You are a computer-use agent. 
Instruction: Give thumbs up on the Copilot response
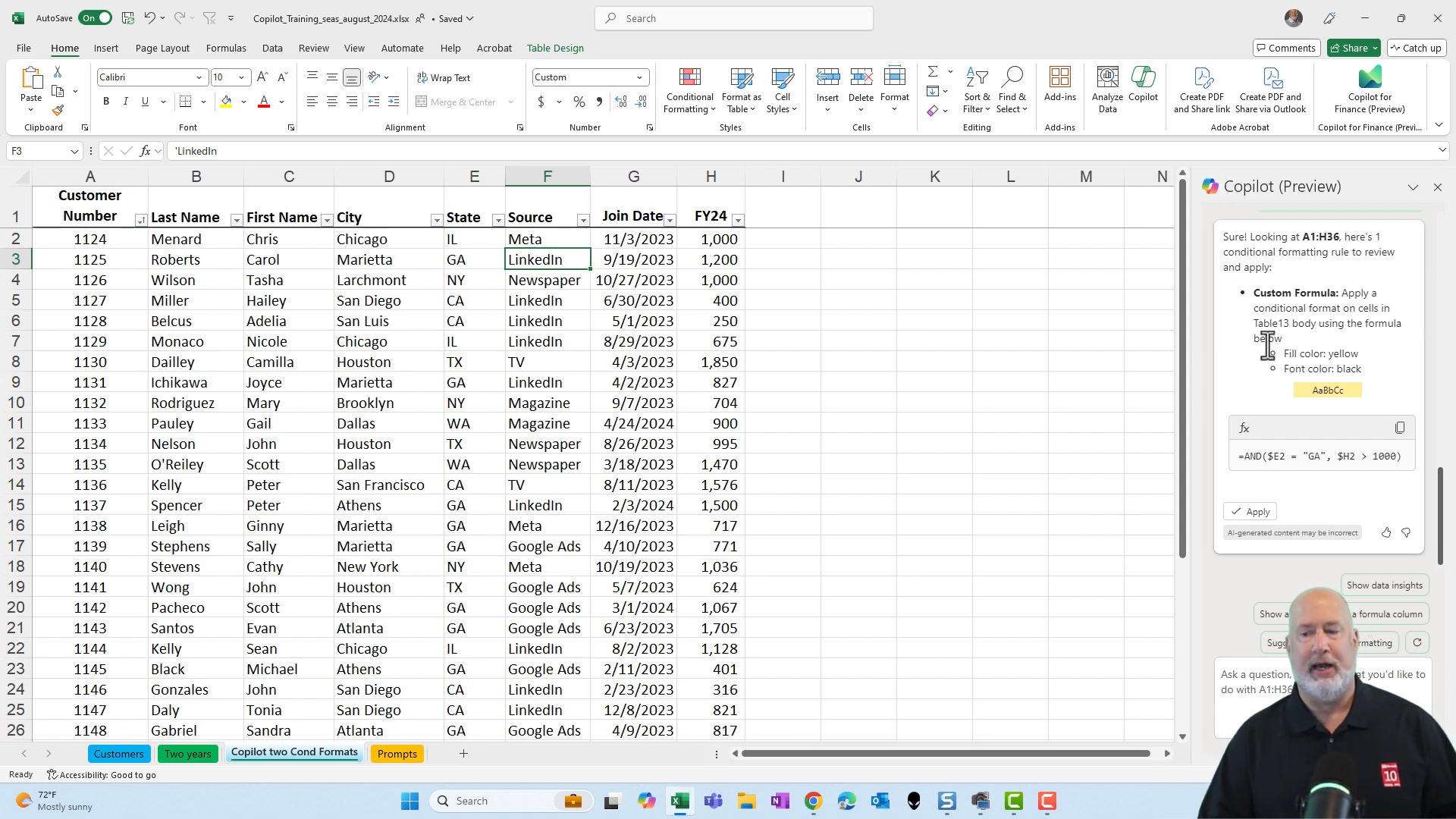(1385, 532)
